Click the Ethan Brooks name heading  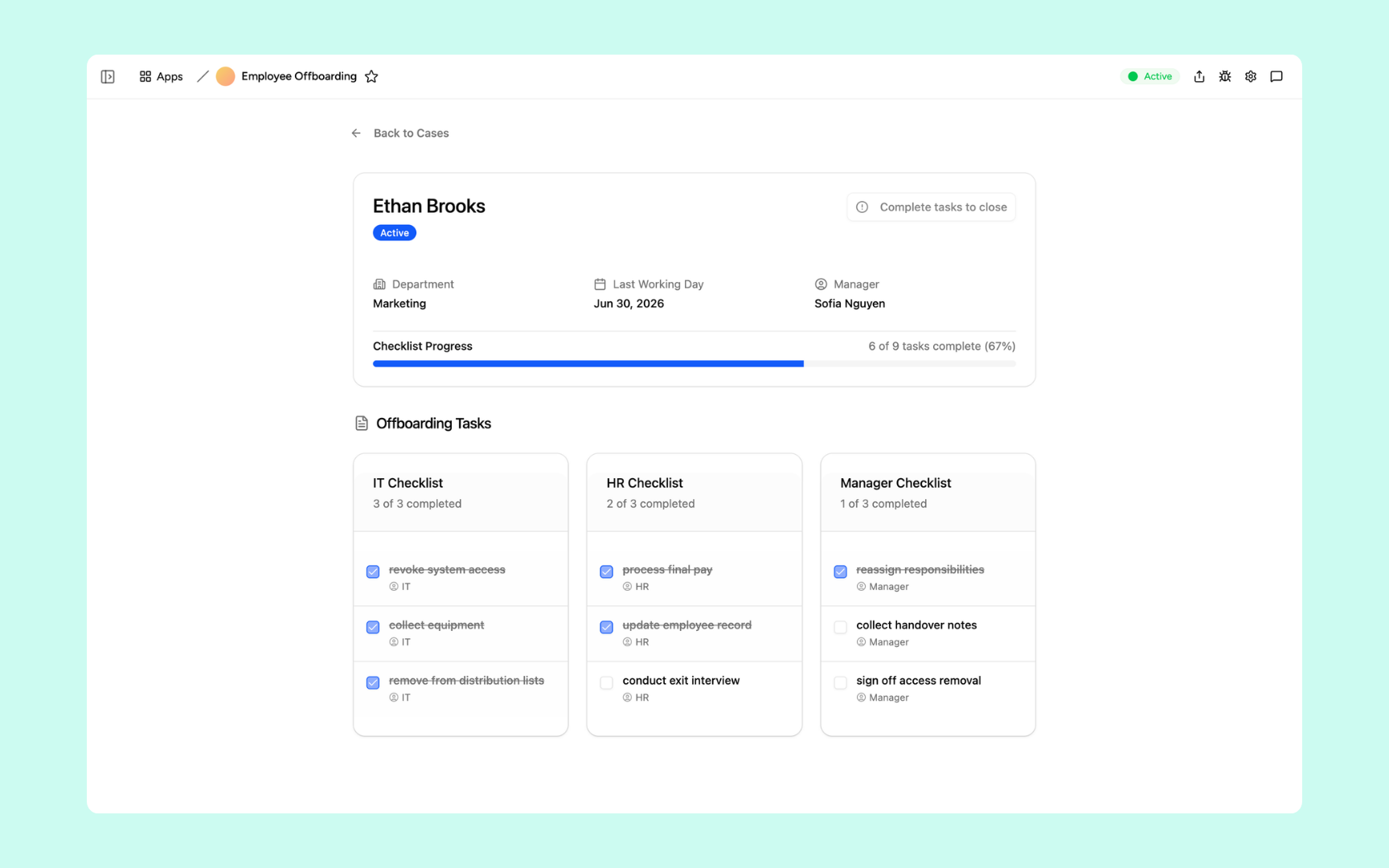(x=429, y=207)
